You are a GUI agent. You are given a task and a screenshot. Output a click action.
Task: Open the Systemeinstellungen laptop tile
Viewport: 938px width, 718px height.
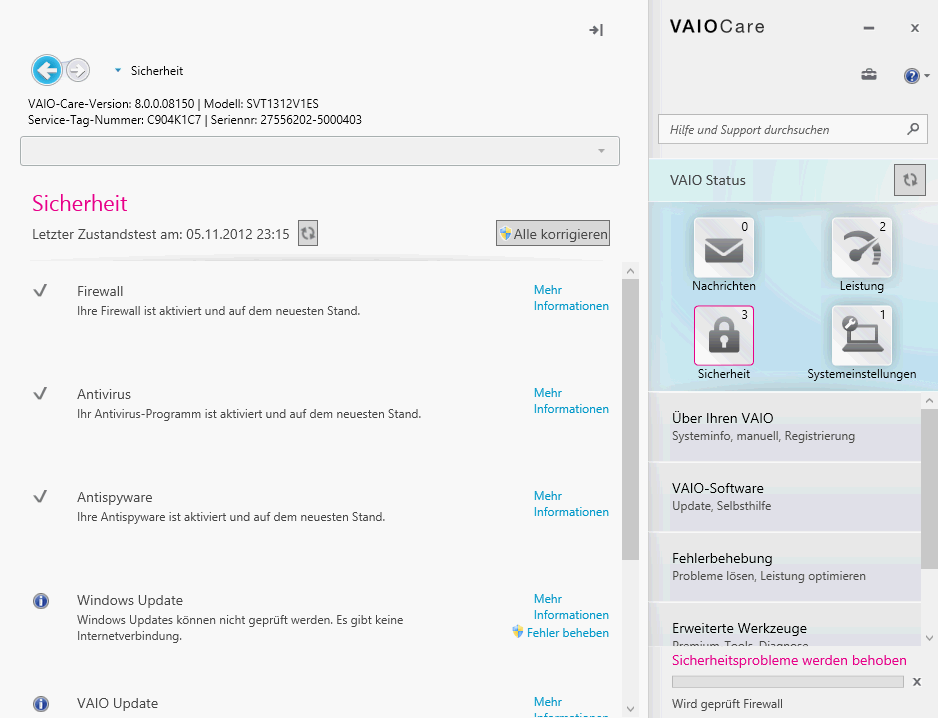(861, 336)
